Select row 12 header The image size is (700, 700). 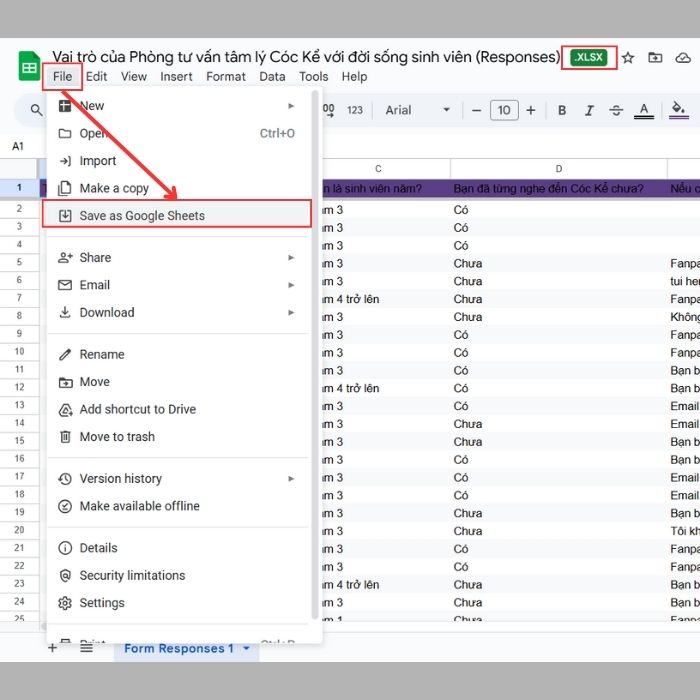(x=19, y=387)
